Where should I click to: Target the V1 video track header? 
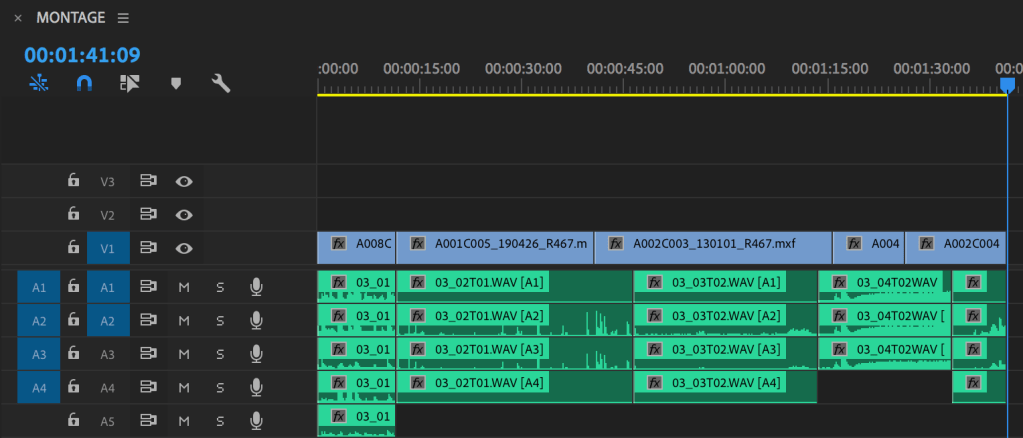(x=108, y=248)
